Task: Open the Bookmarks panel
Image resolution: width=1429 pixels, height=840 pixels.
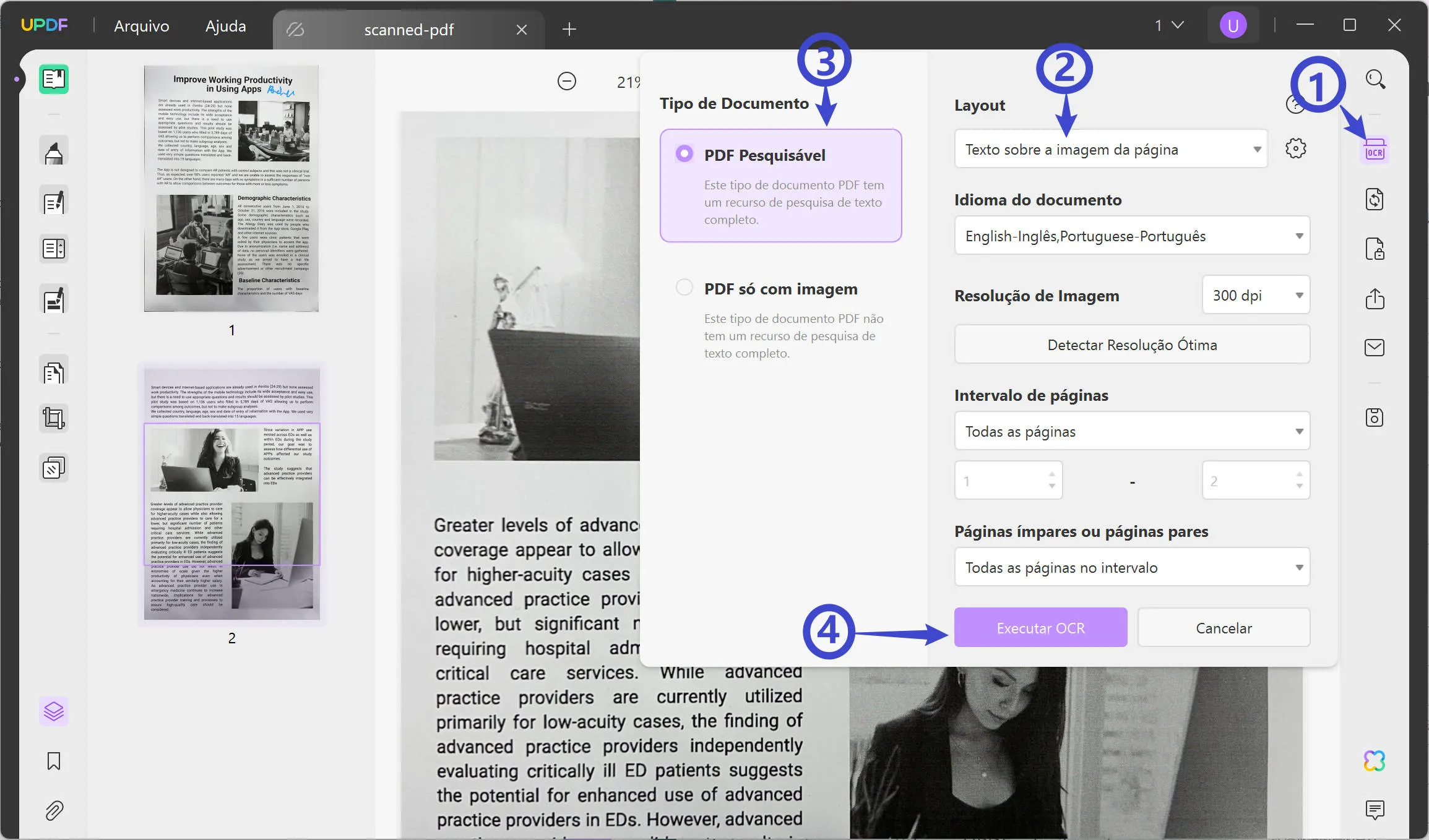Action: pos(54,761)
